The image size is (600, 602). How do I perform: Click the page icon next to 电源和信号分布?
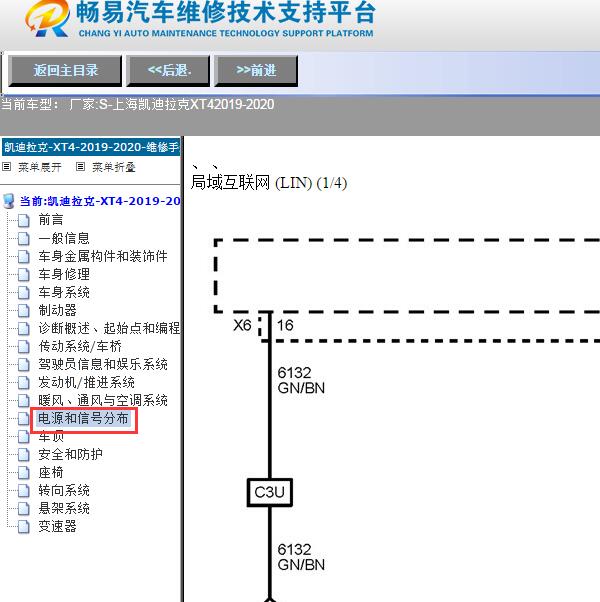tap(23, 419)
